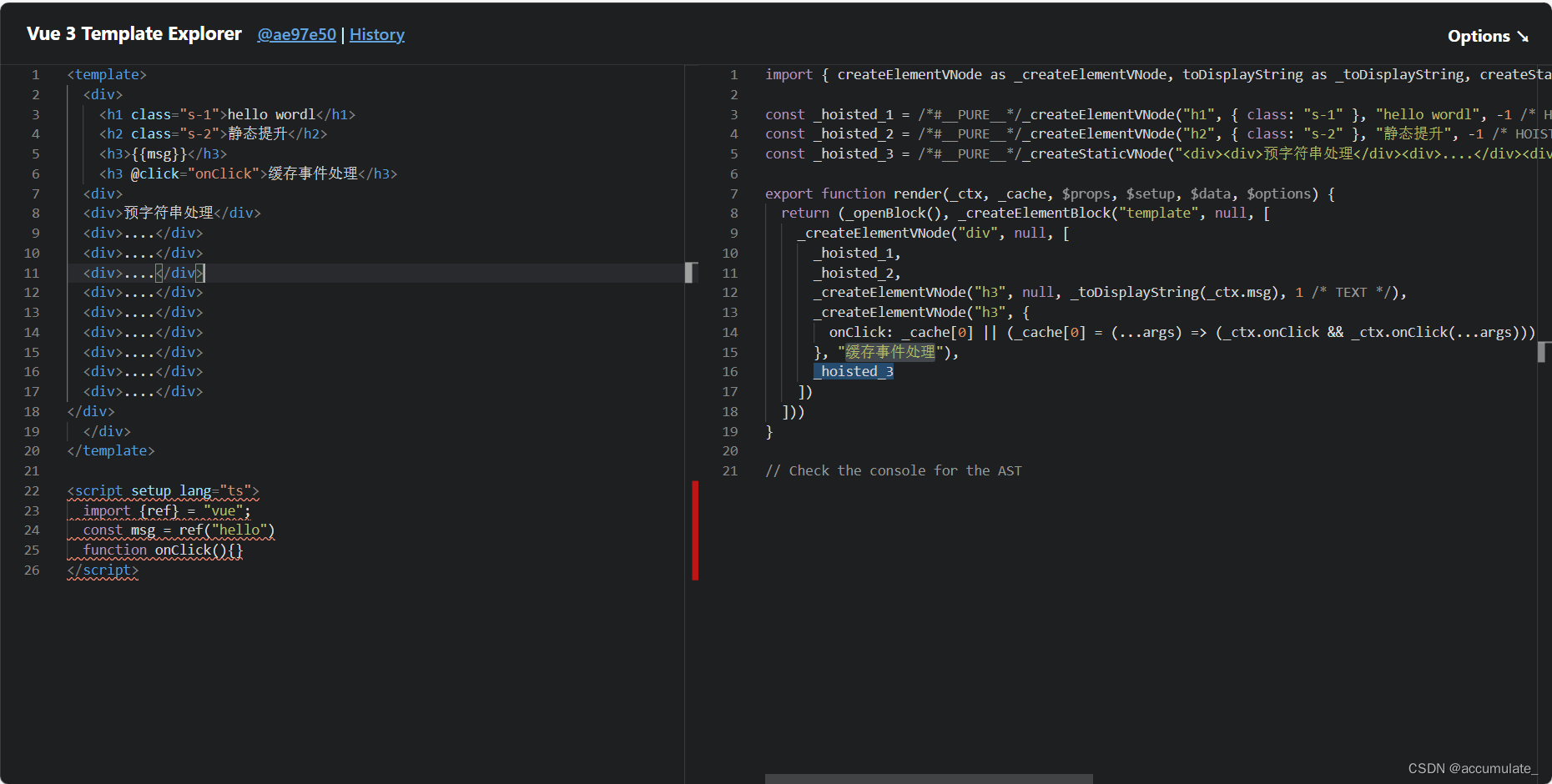The width and height of the screenshot is (1552, 784).
Task: Click the _hoisted_2 reference on output line 11
Action: [x=857, y=273]
